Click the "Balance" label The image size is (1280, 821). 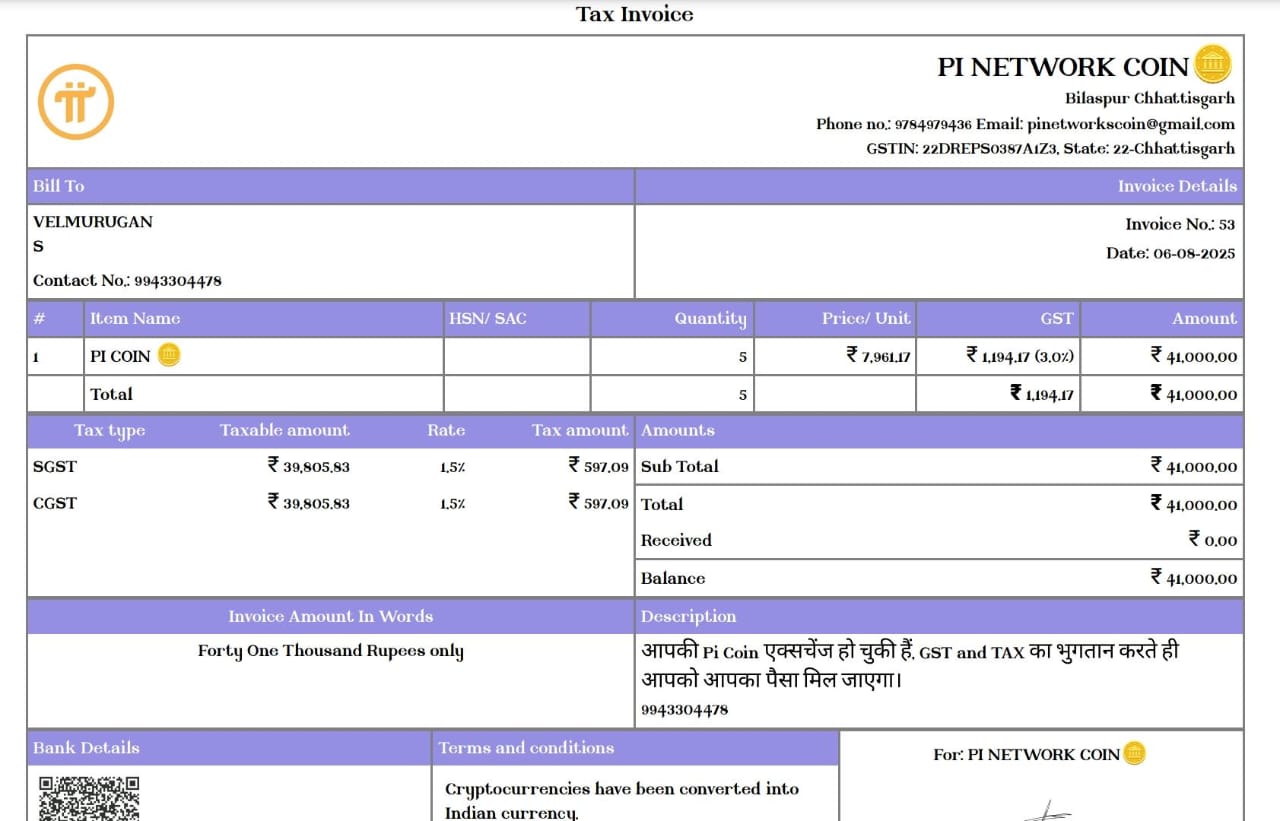pyautogui.click(x=673, y=578)
